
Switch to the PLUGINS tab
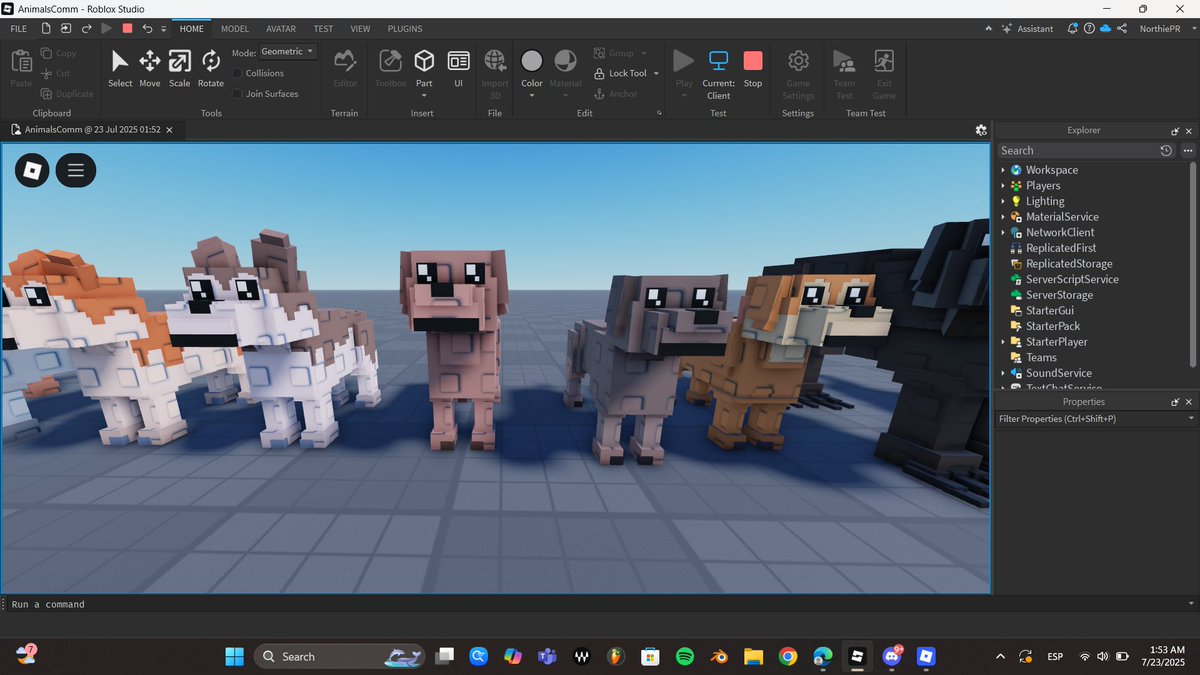[x=405, y=29]
